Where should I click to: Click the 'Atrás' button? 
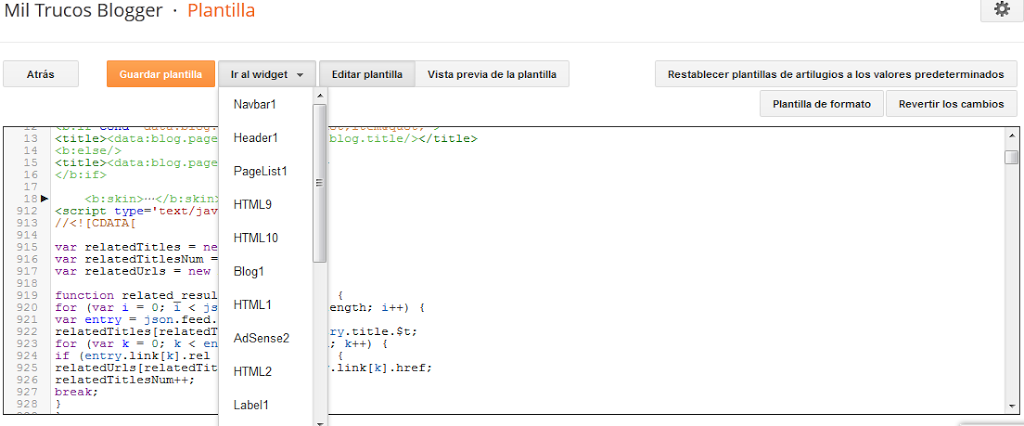pyautogui.click(x=41, y=74)
